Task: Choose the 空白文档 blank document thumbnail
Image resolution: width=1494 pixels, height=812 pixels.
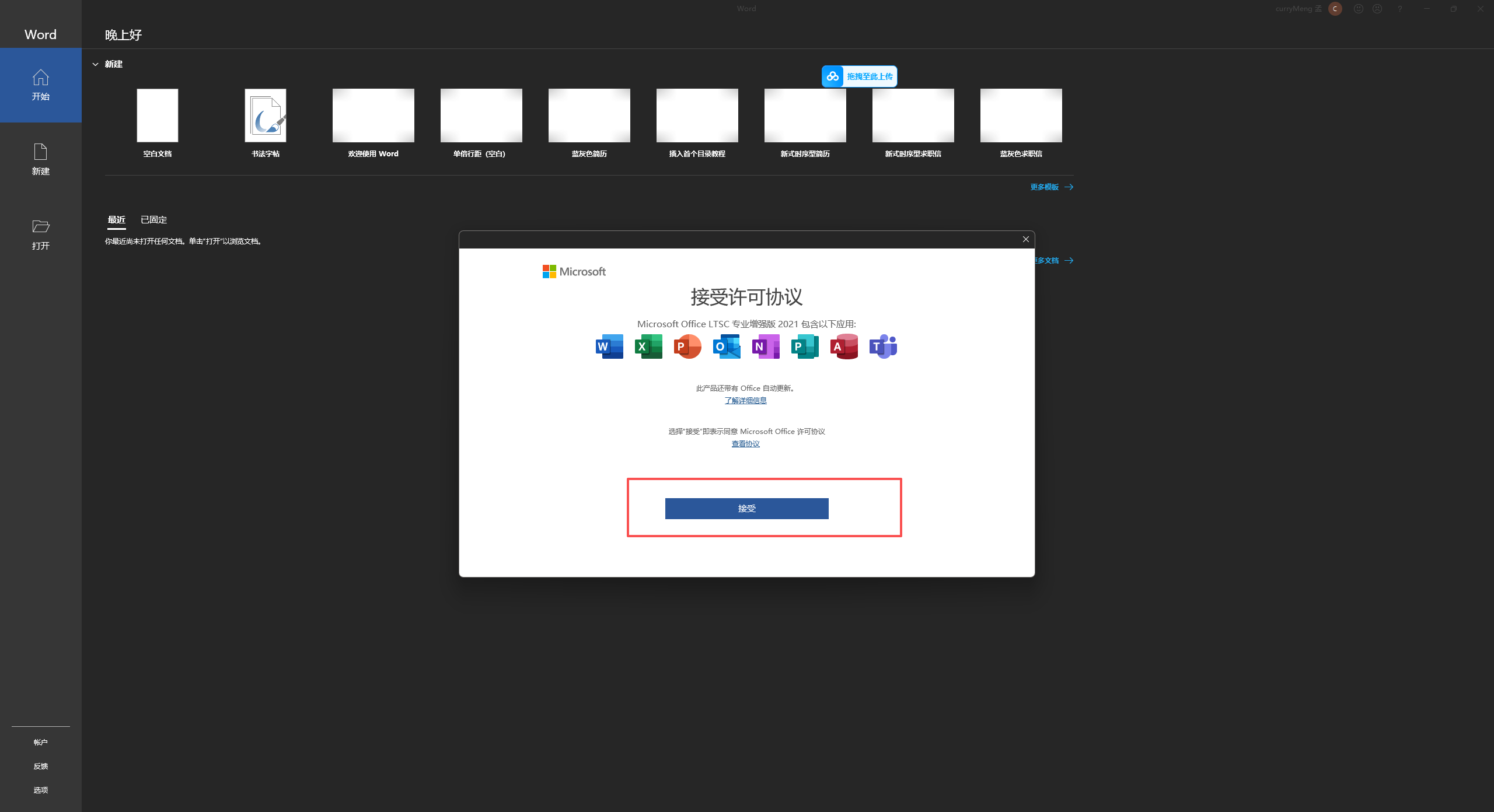Action: point(158,116)
